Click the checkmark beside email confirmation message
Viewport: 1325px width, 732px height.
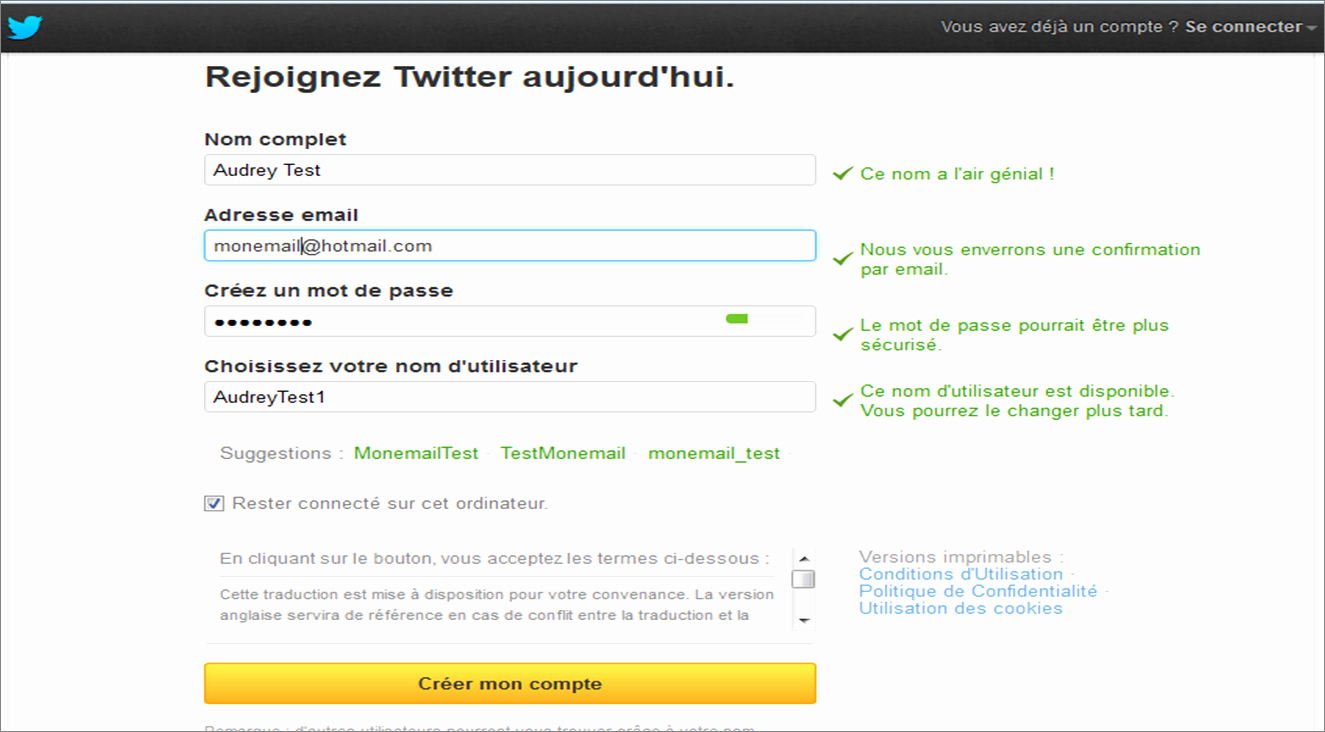click(843, 259)
